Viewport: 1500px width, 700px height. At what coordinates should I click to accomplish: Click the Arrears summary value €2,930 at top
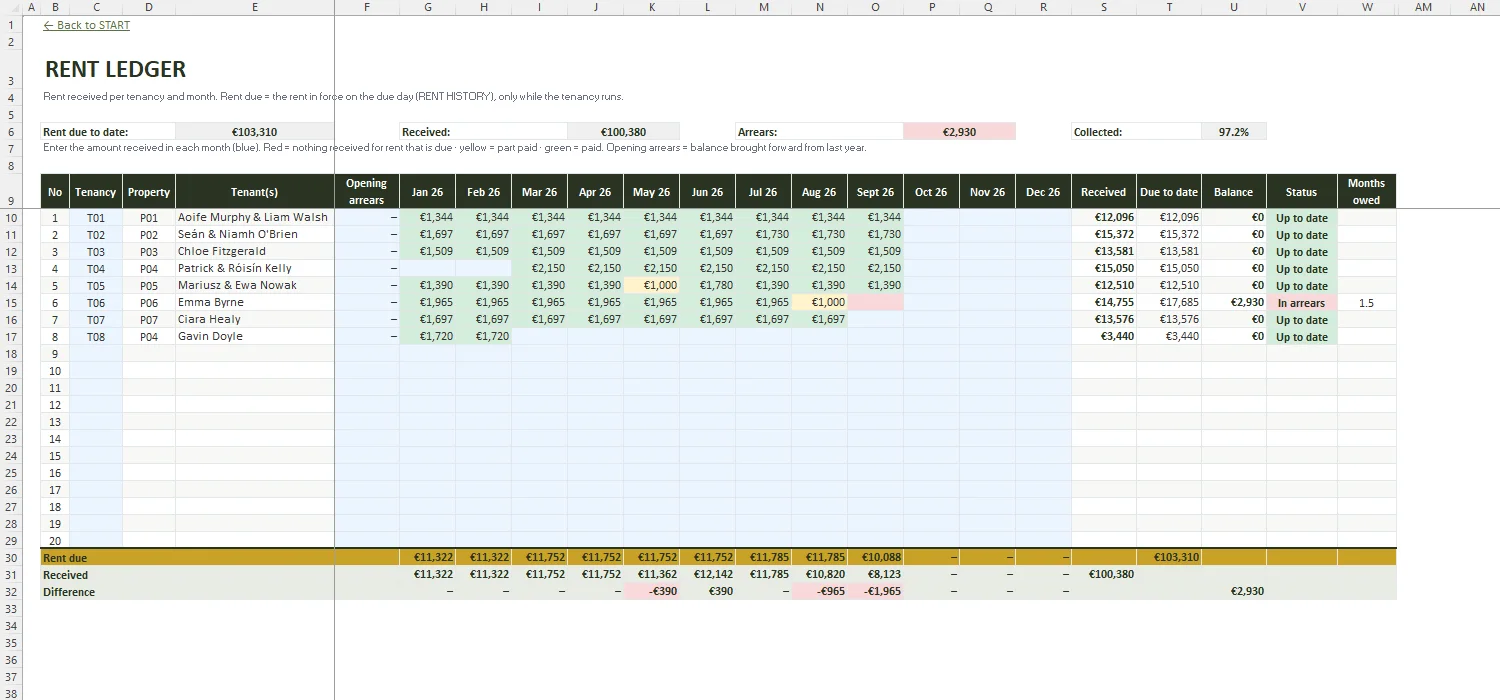tap(959, 131)
